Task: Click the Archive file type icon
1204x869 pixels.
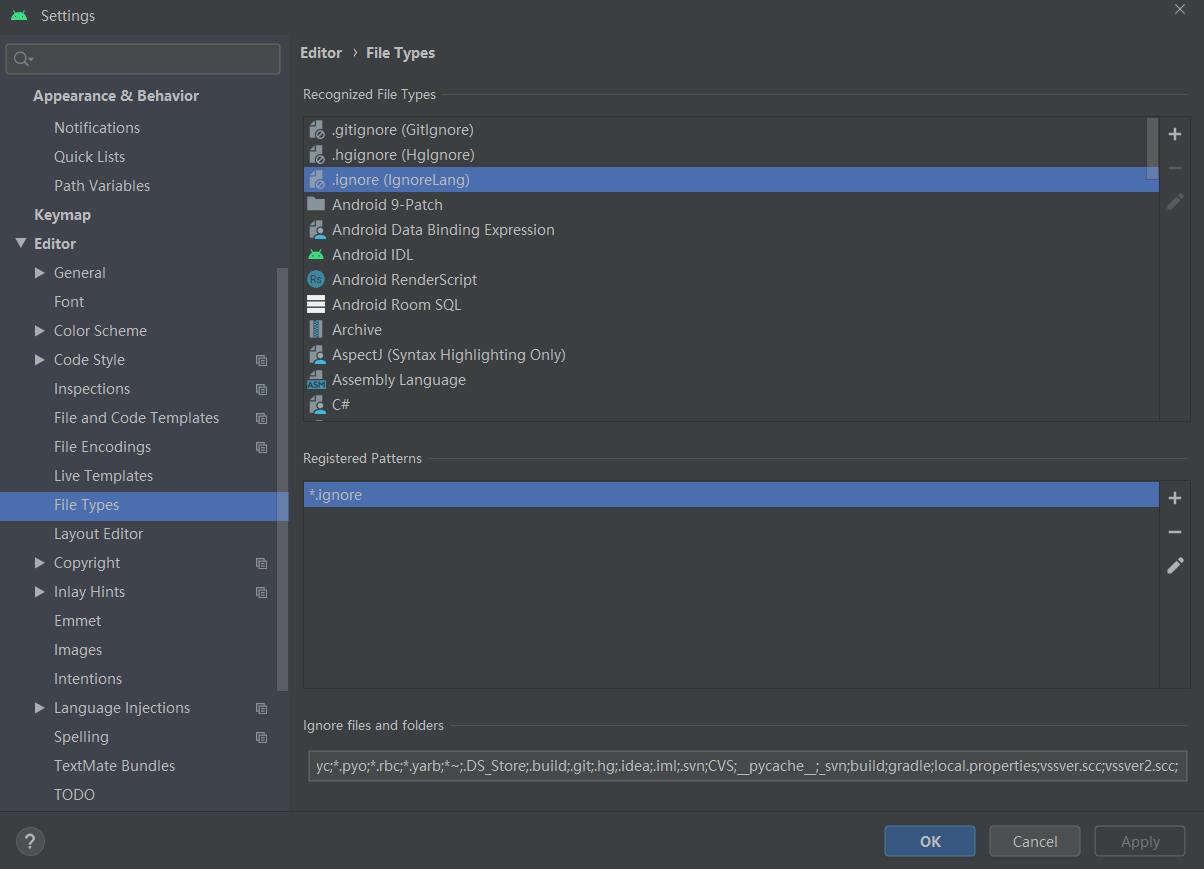Action: (x=316, y=330)
